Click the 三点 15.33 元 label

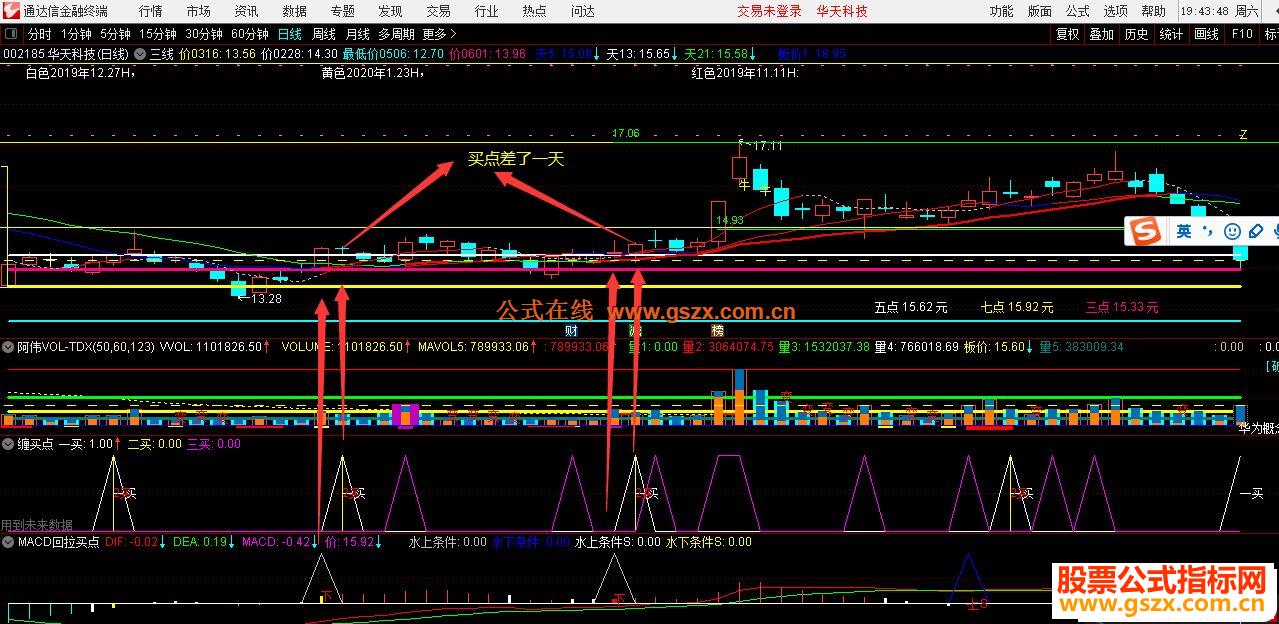coord(1122,308)
